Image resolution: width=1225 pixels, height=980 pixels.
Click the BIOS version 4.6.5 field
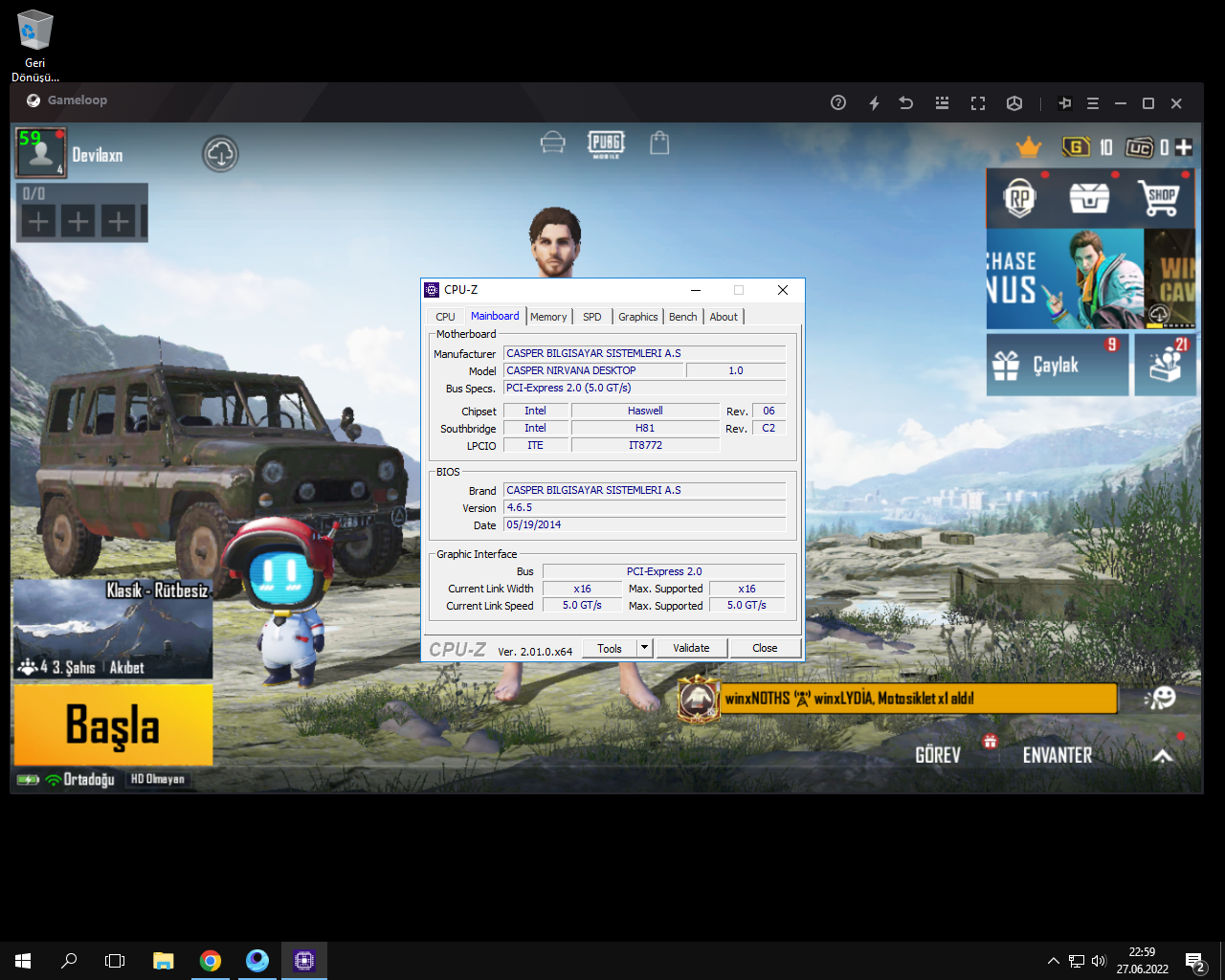pos(644,507)
